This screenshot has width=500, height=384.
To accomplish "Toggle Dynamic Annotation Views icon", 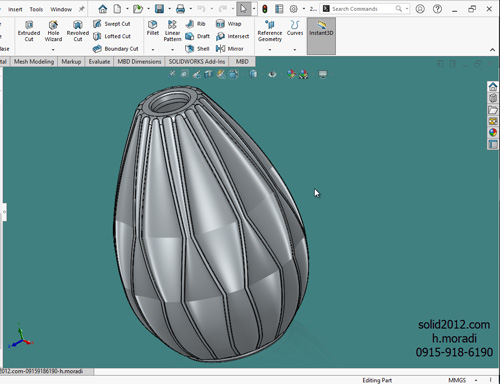I will [221, 74].
